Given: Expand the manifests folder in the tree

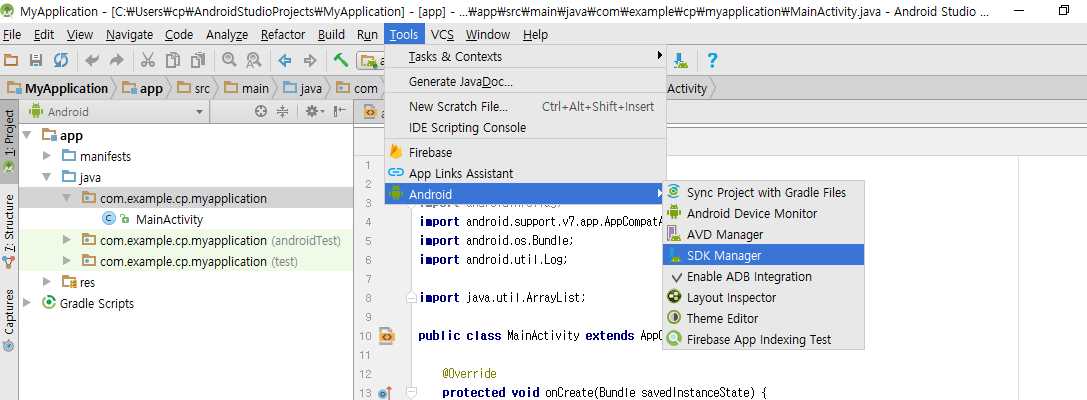Looking at the screenshot, I should pyautogui.click(x=46, y=156).
